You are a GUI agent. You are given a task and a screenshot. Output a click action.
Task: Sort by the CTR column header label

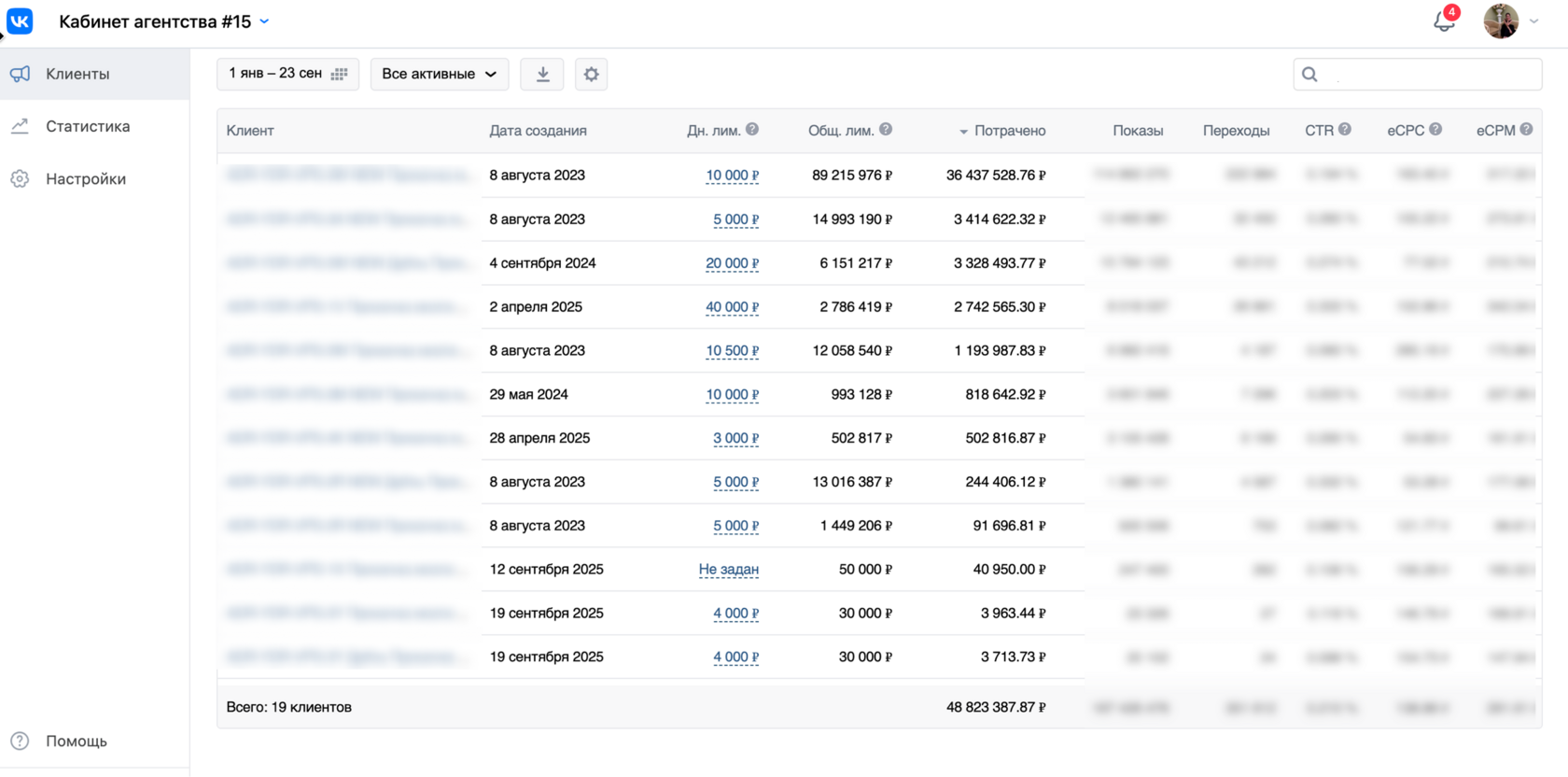click(1319, 131)
